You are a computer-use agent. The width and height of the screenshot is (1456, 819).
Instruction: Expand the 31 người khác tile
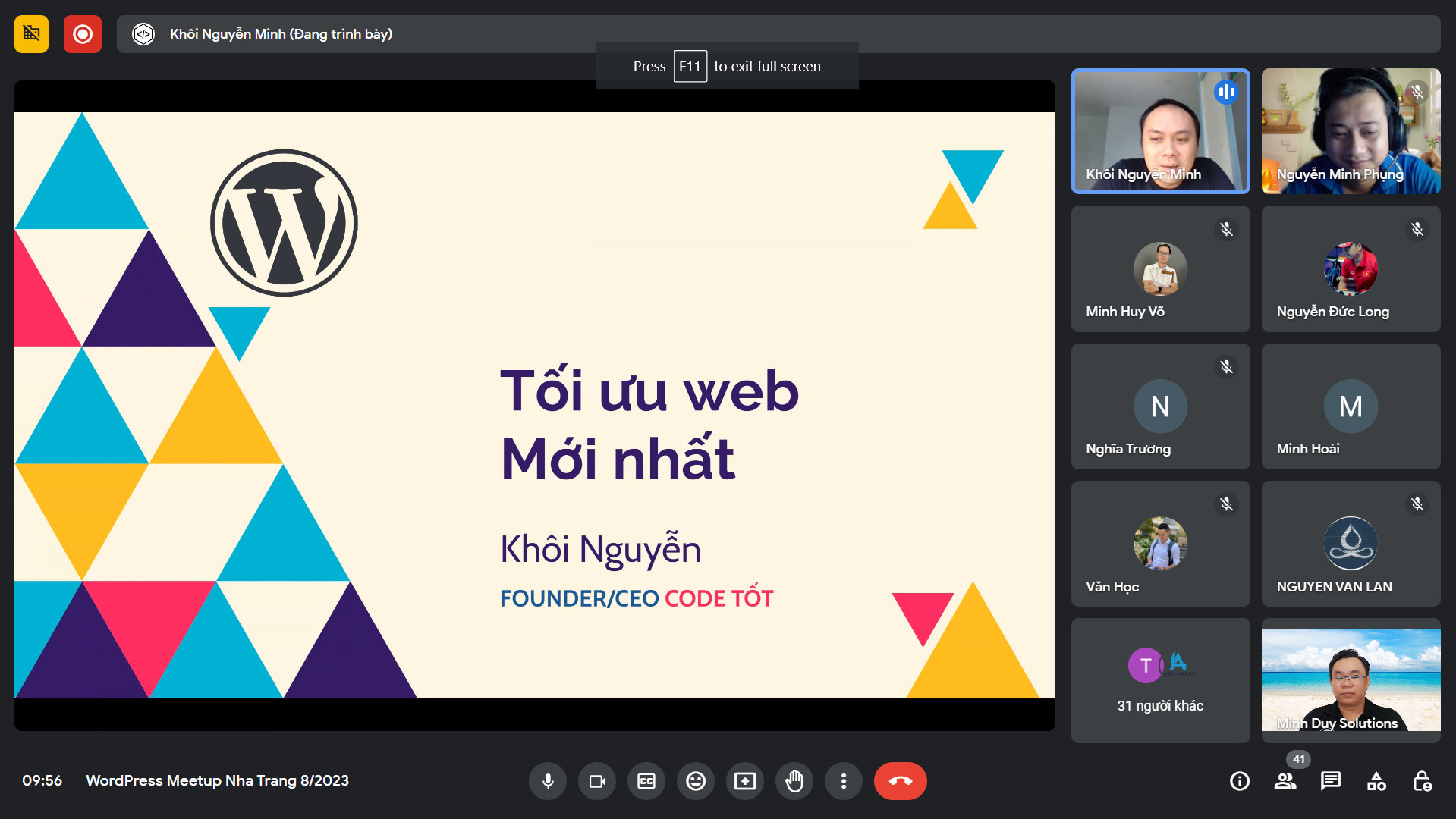[x=1160, y=680]
